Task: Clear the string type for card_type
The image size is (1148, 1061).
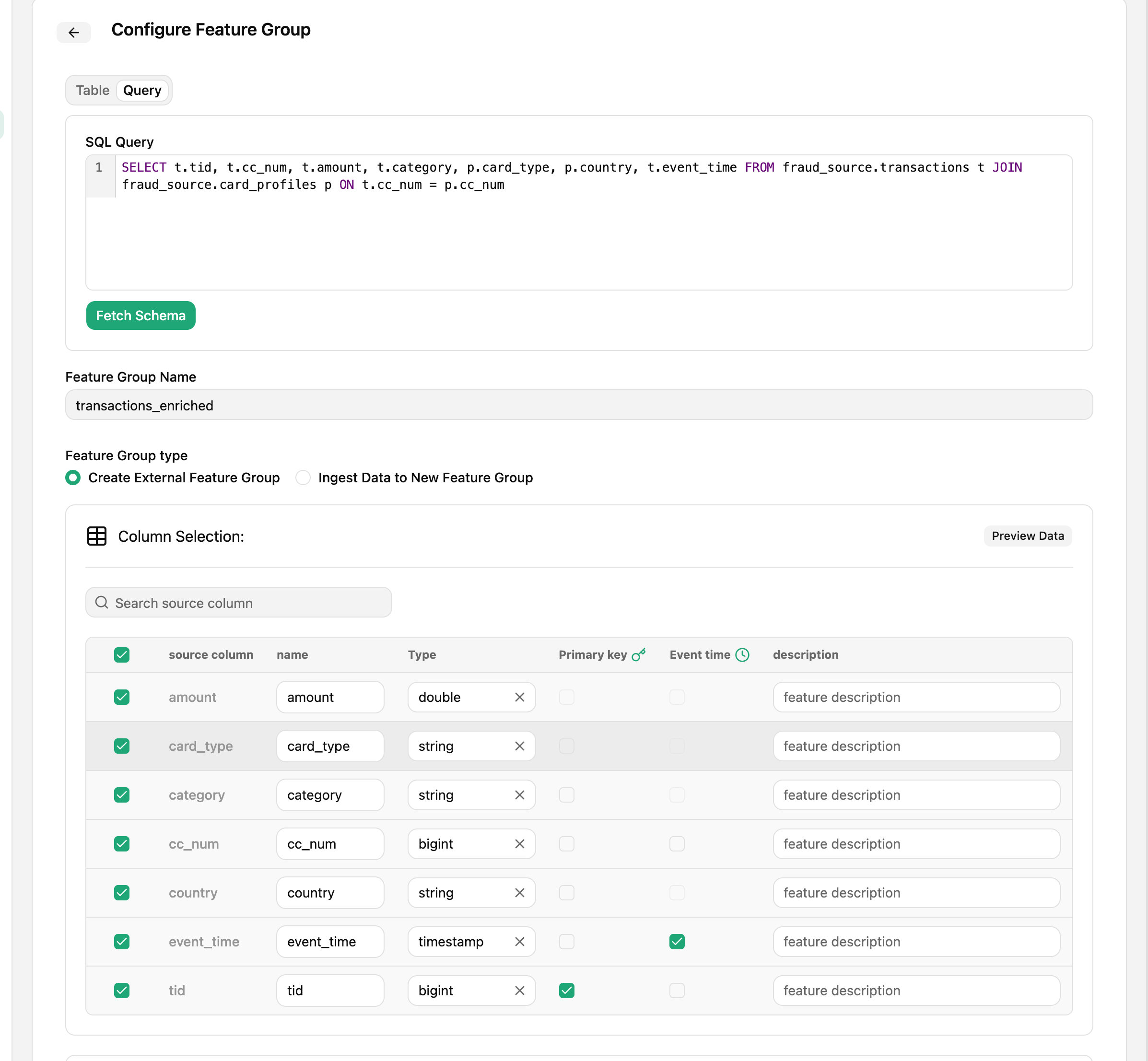Action: pos(520,746)
